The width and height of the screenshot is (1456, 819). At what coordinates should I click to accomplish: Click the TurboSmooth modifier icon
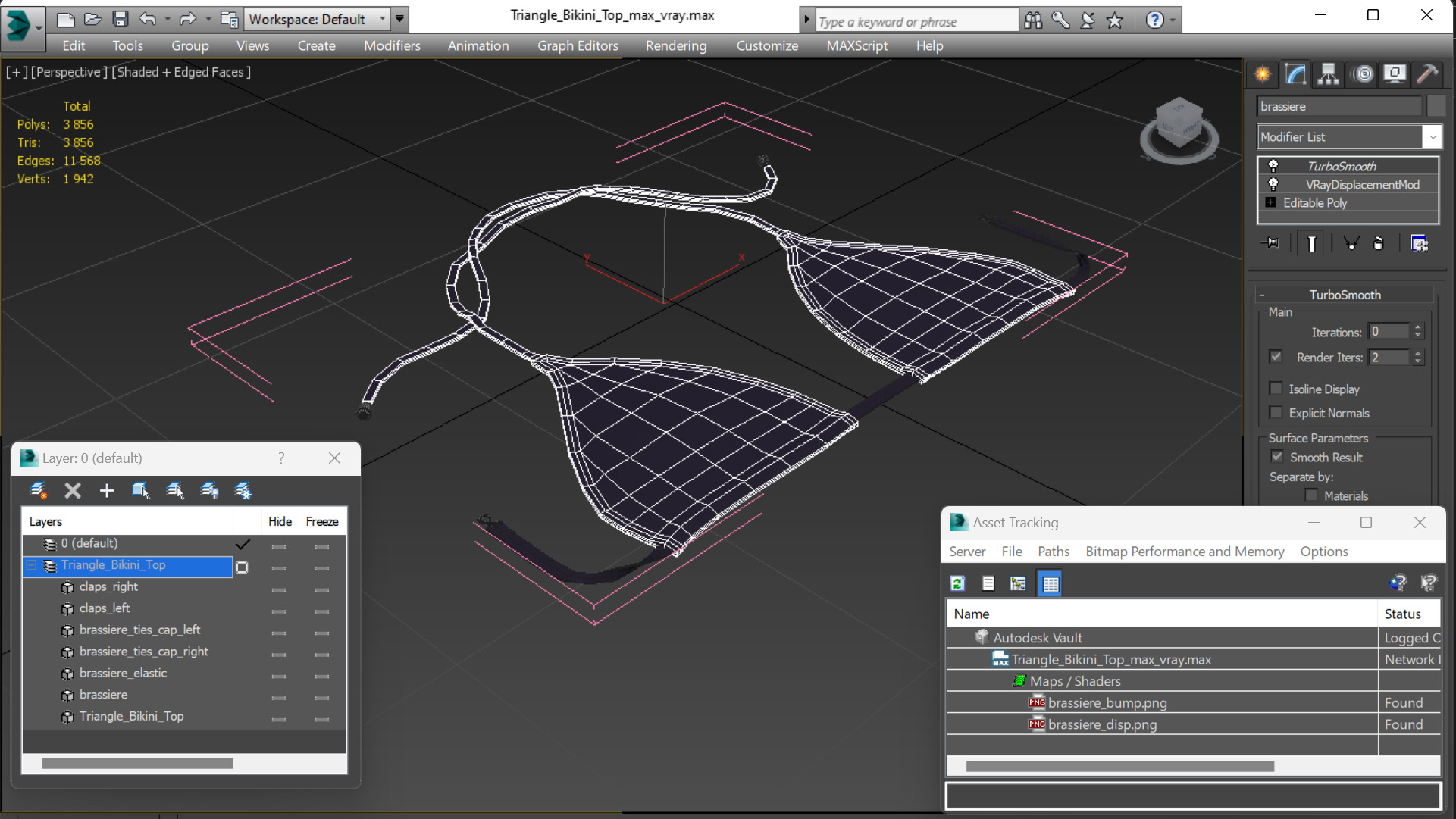point(1273,165)
